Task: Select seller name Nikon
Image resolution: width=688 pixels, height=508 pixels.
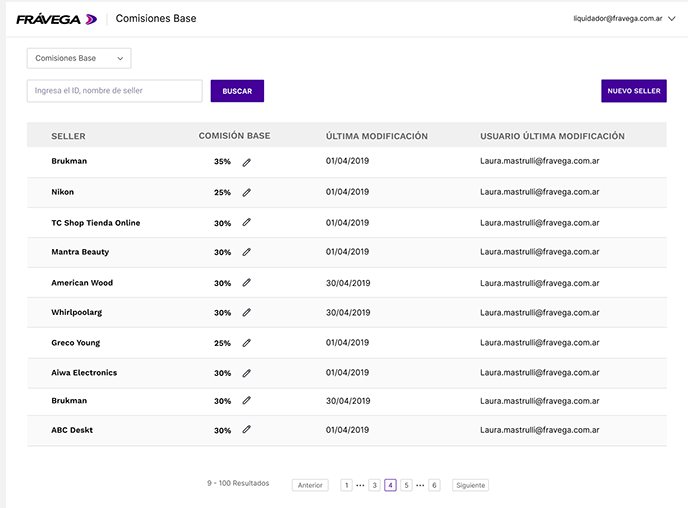Action: click(62, 192)
